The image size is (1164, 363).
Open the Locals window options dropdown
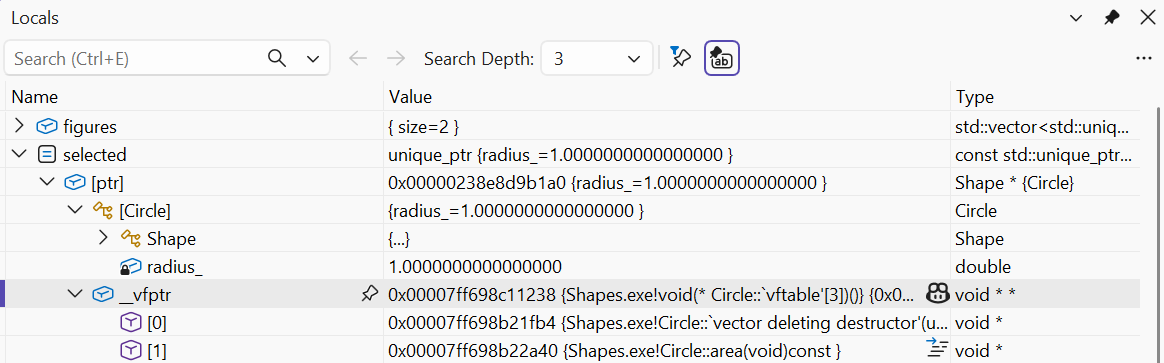(x=1076, y=17)
